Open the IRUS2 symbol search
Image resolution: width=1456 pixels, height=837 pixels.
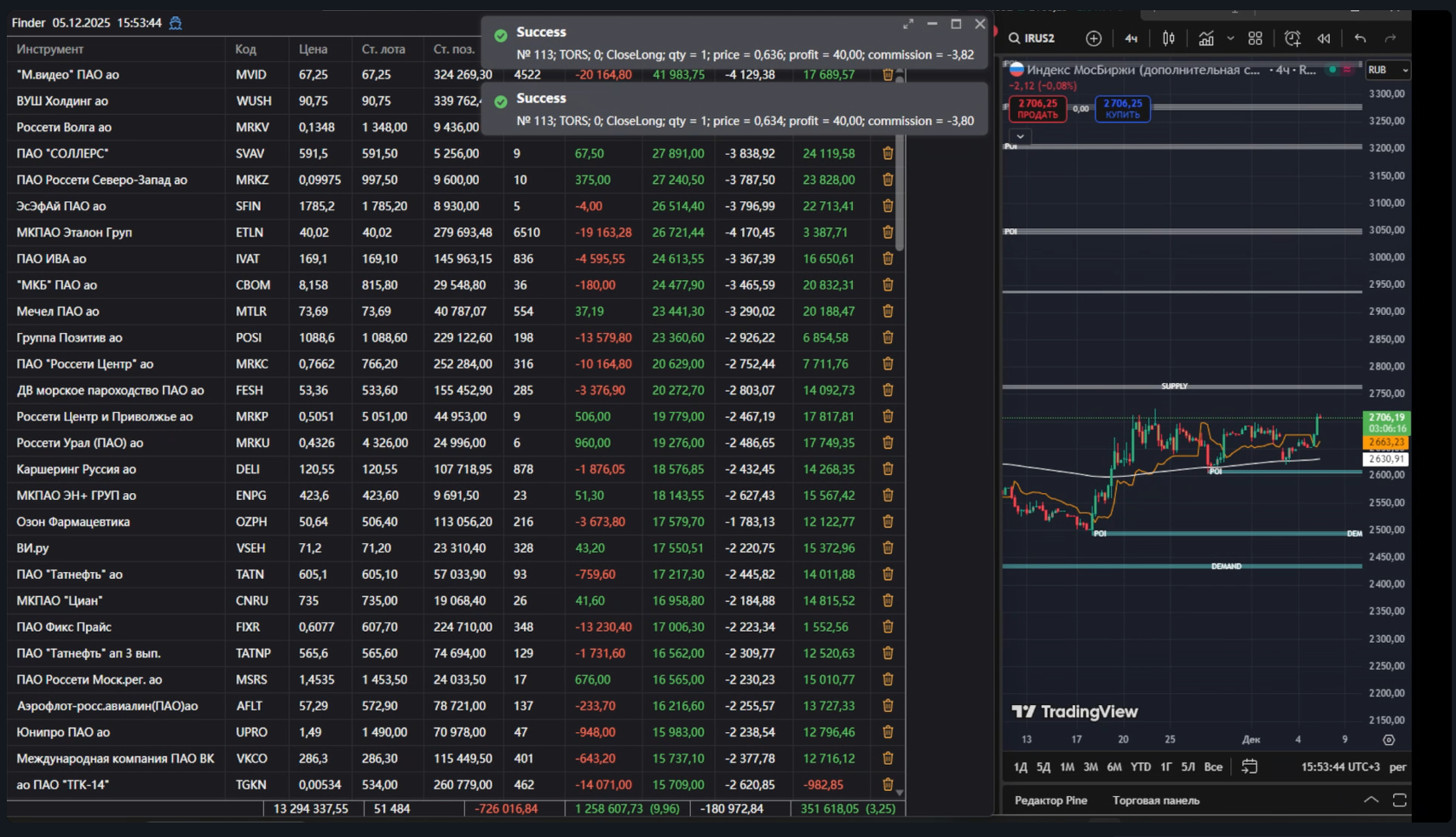(1032, 38)
